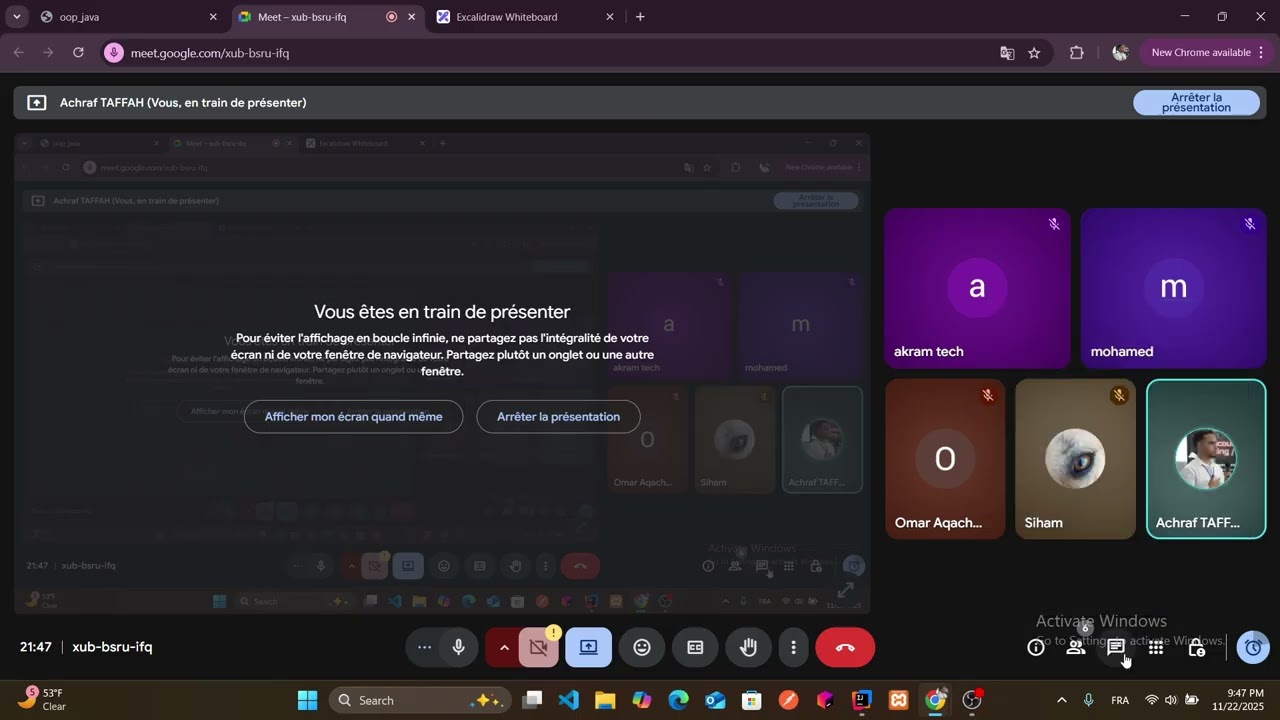Select Omar Aqach... participant tile
1280x720 pixels.
(945, 459)
